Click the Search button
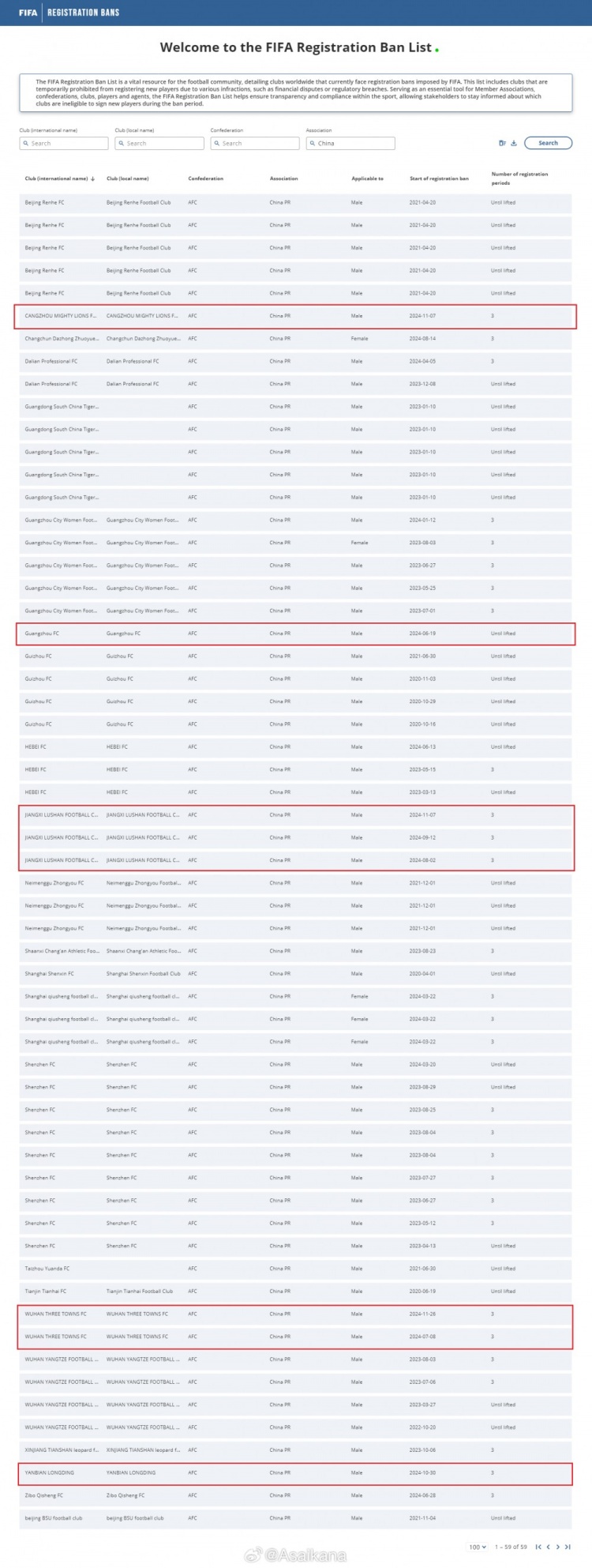The height and width of the screenshot is (1568, 592). (548, 143)
